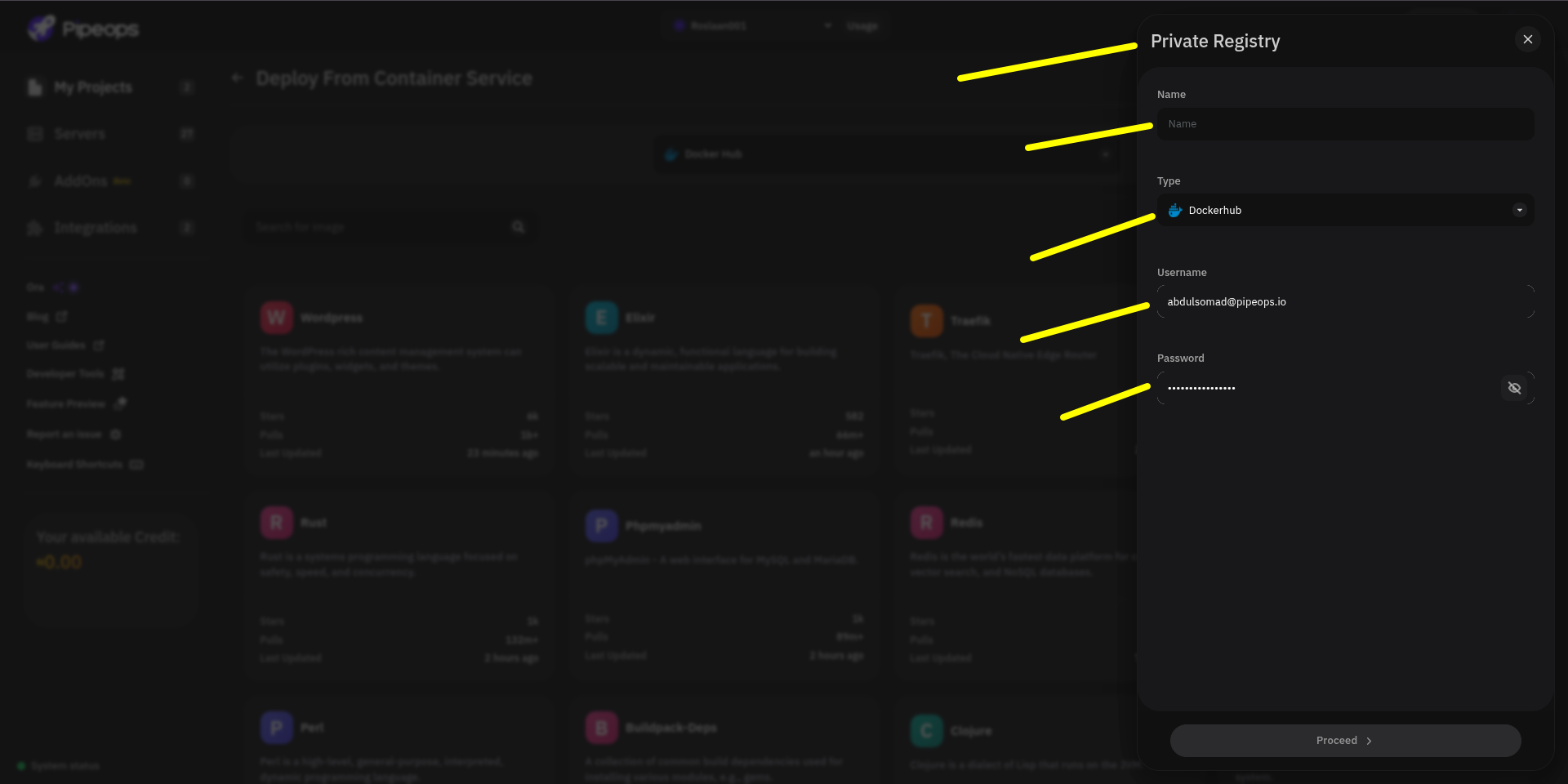Viewport: 1568px width, 784px height.
Task: Select the Buildpack-Deps image card icon
Action: (602, 728)
